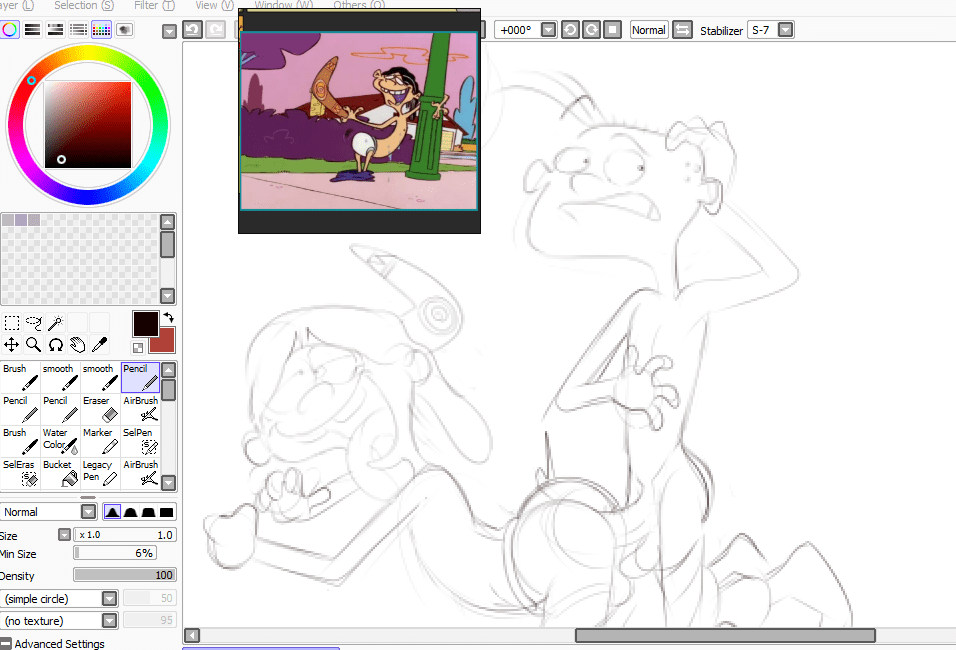Toggle the swatches palette panel
The width and height of the screenshot is (956, 650).
(x=101, y=30)
